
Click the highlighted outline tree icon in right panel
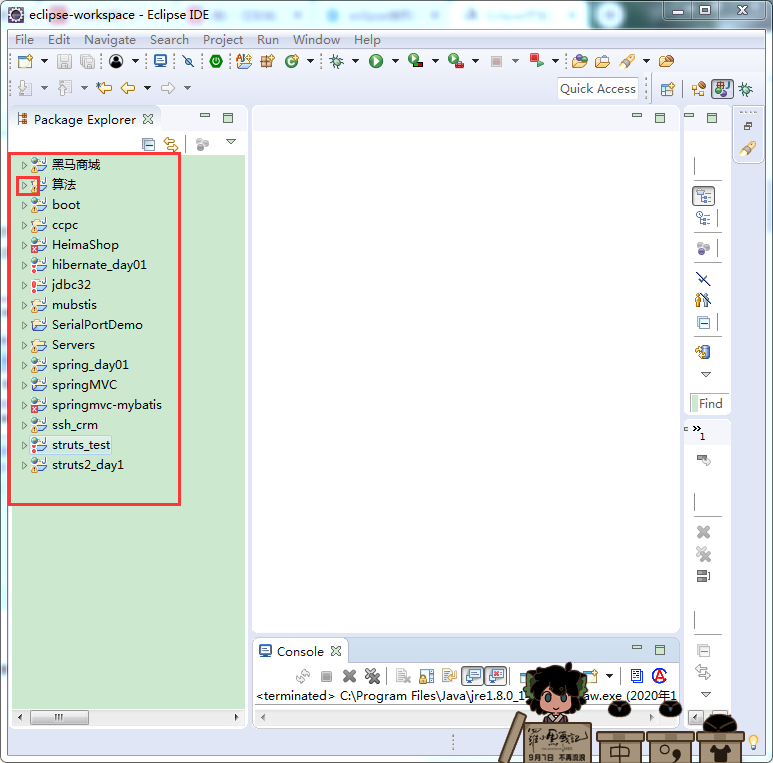703,196
